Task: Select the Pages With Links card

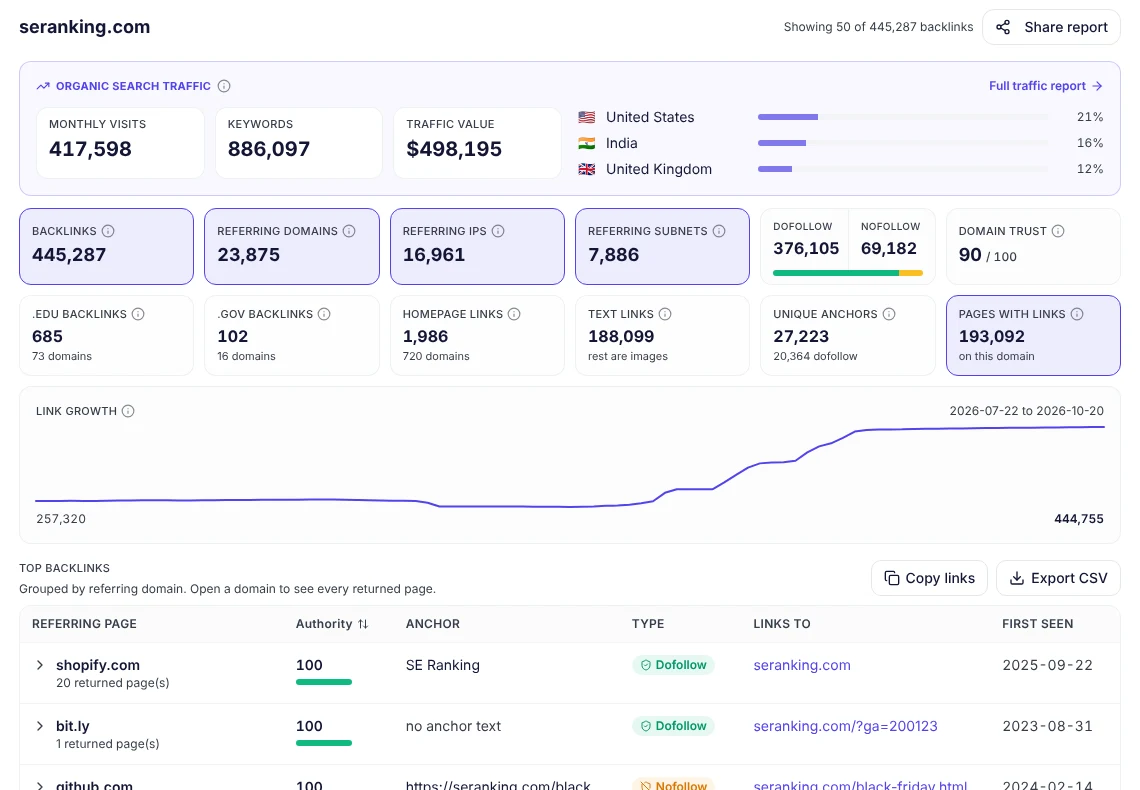Action: tap(1033, 335)
